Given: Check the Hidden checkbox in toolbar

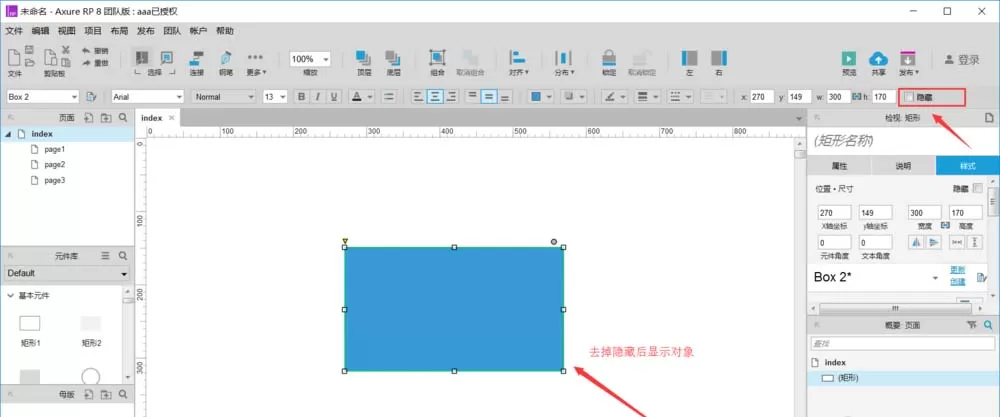Looking at the screenshot, I should [909, 97].
